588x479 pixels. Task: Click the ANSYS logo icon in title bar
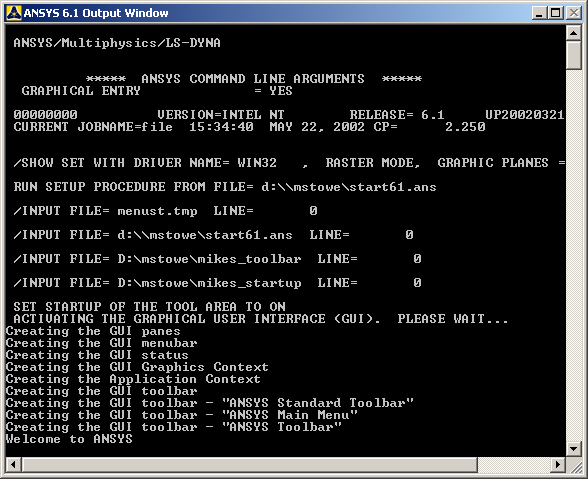tap(14, 13)
